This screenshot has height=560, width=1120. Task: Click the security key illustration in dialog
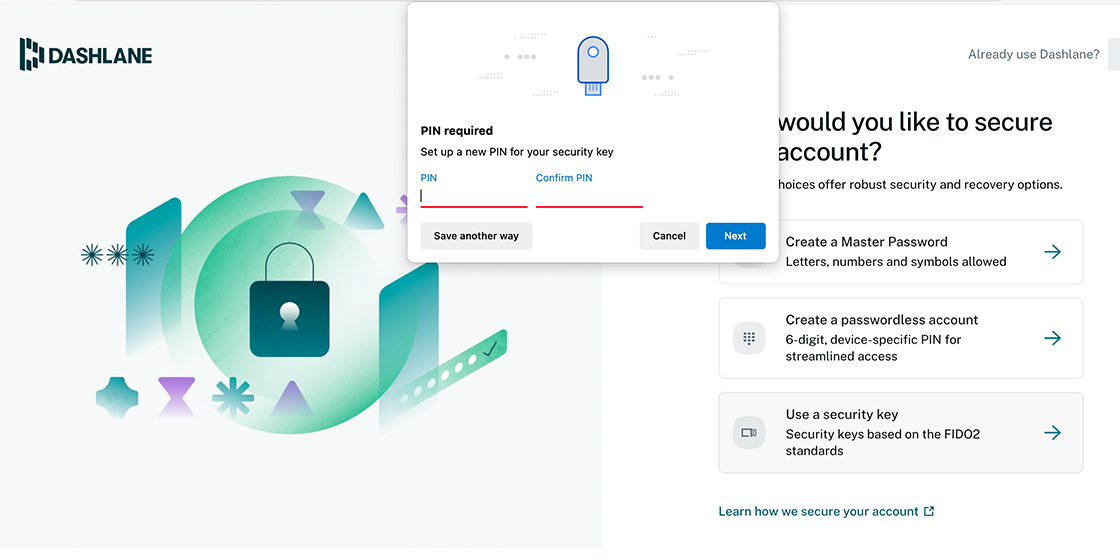(x=592, y=66)
